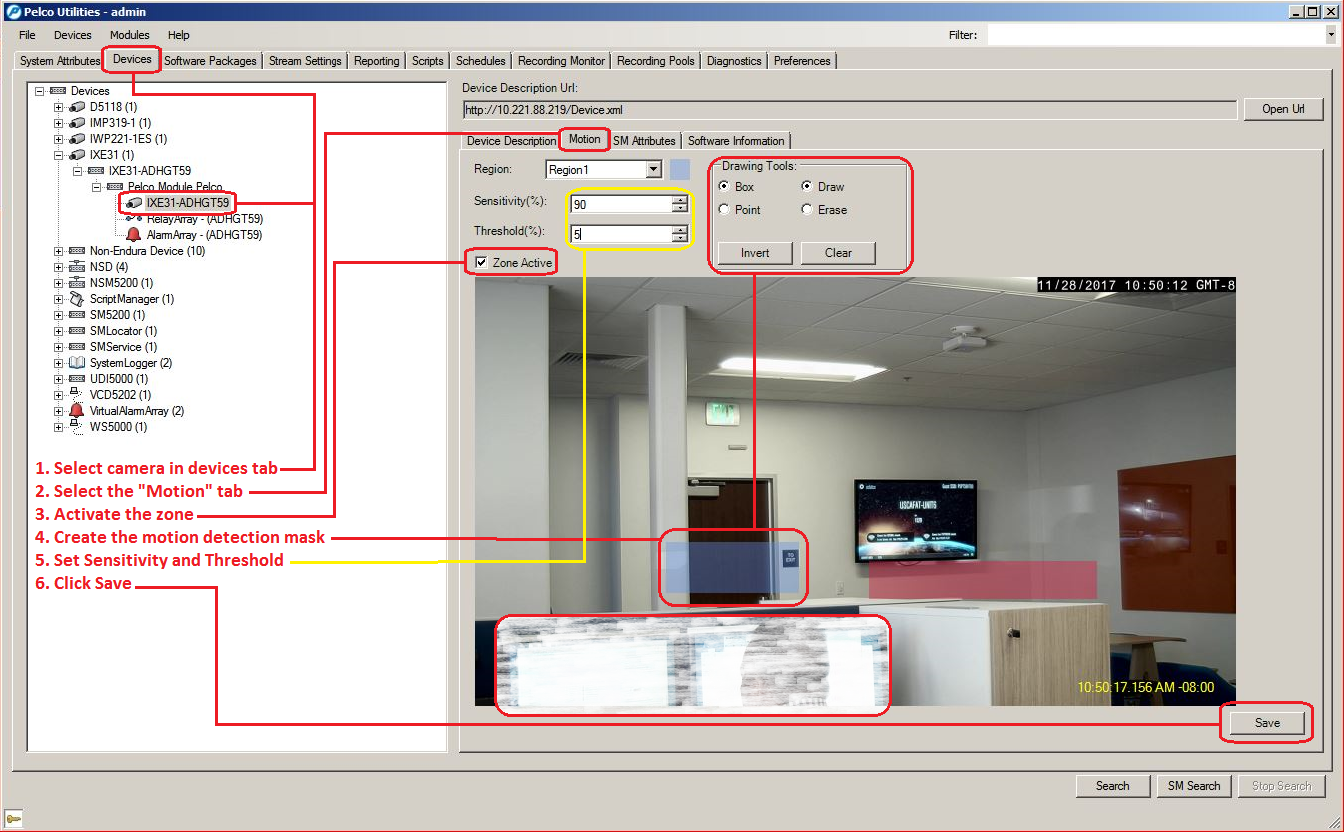1344x832 pixels.
Task: Click the key icon in the status bar
Action: coord(13,818)
